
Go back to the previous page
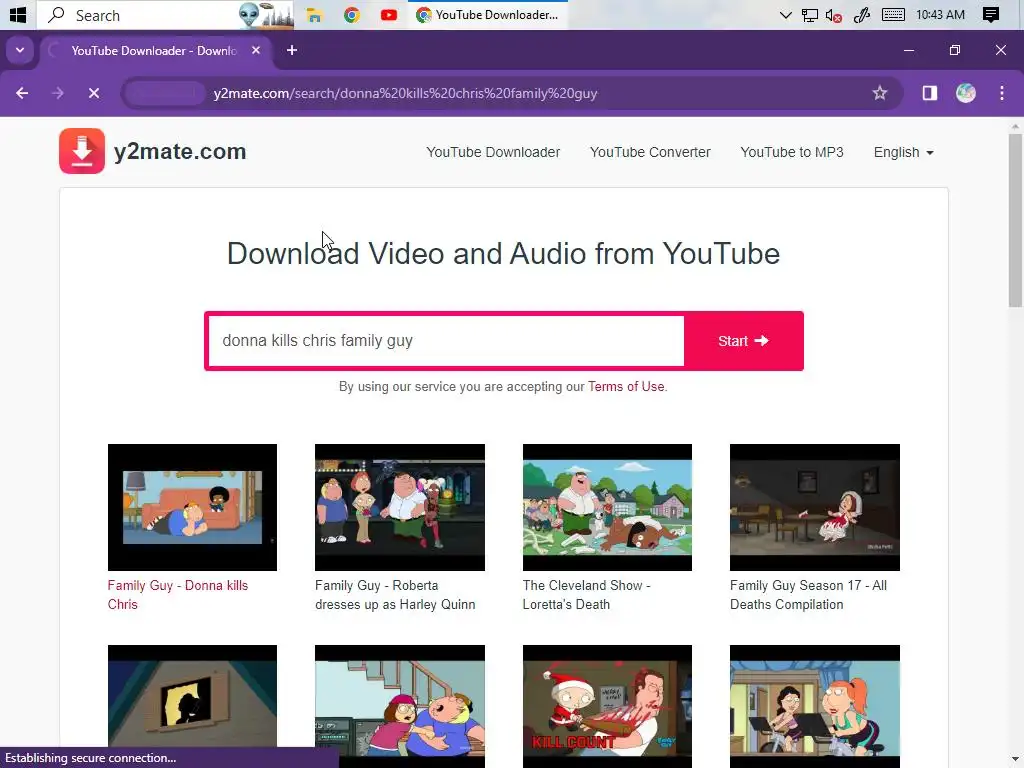[x=22, y=93]
